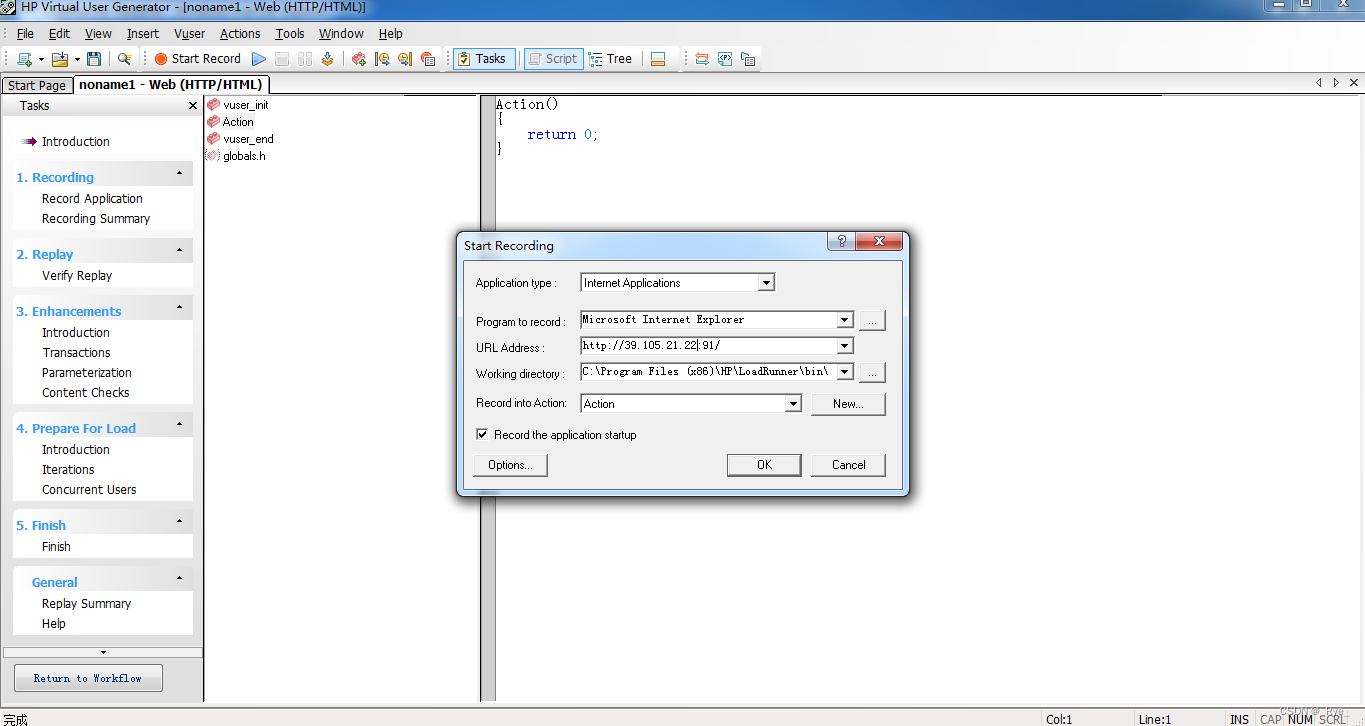Switch to Script view

click(552, 59)
